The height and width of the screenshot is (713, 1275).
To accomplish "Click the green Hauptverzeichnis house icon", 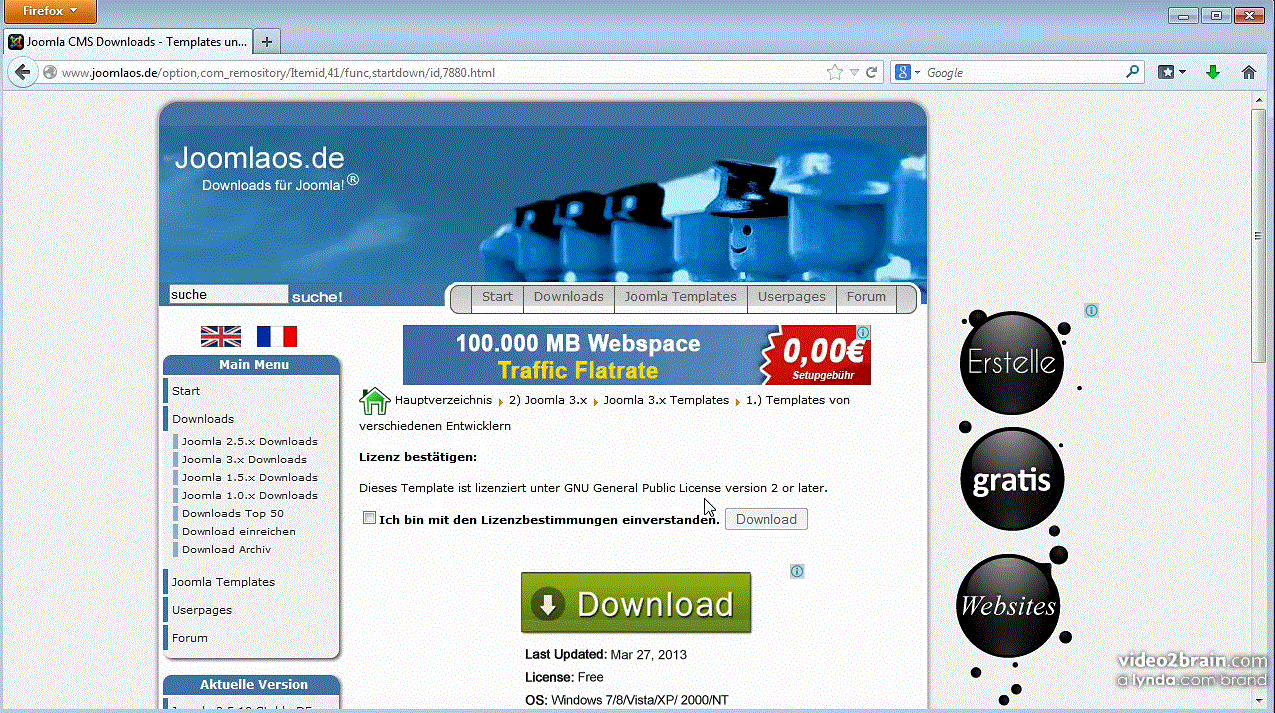I will [x=374, y=400].
